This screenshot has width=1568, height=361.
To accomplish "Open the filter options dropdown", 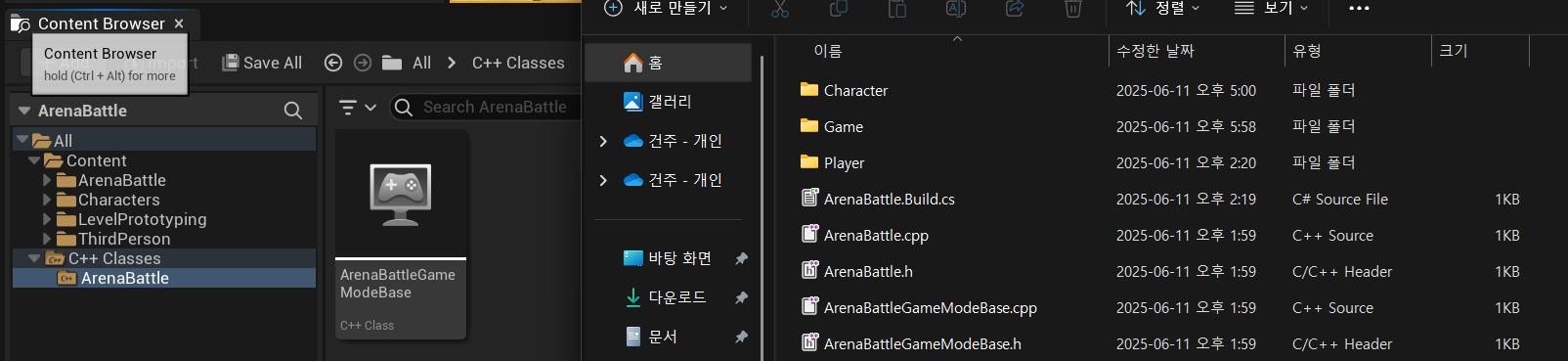I will pyautogui.click(x=357, y=108).
